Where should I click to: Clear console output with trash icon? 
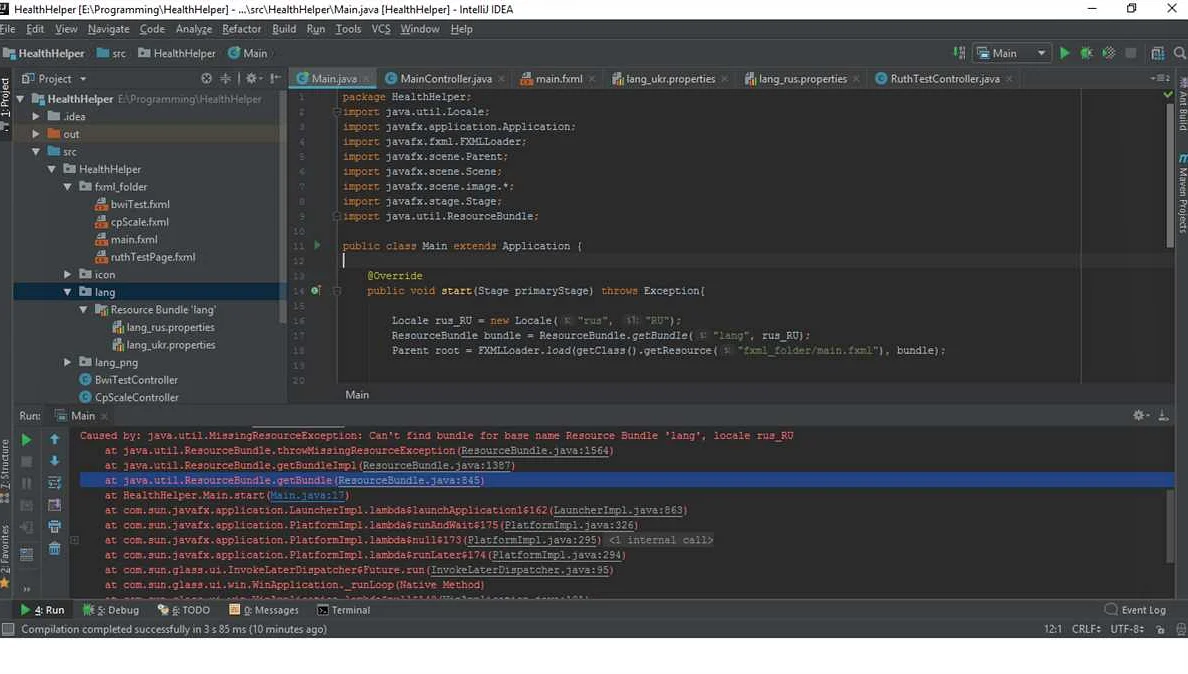[54, 549]
